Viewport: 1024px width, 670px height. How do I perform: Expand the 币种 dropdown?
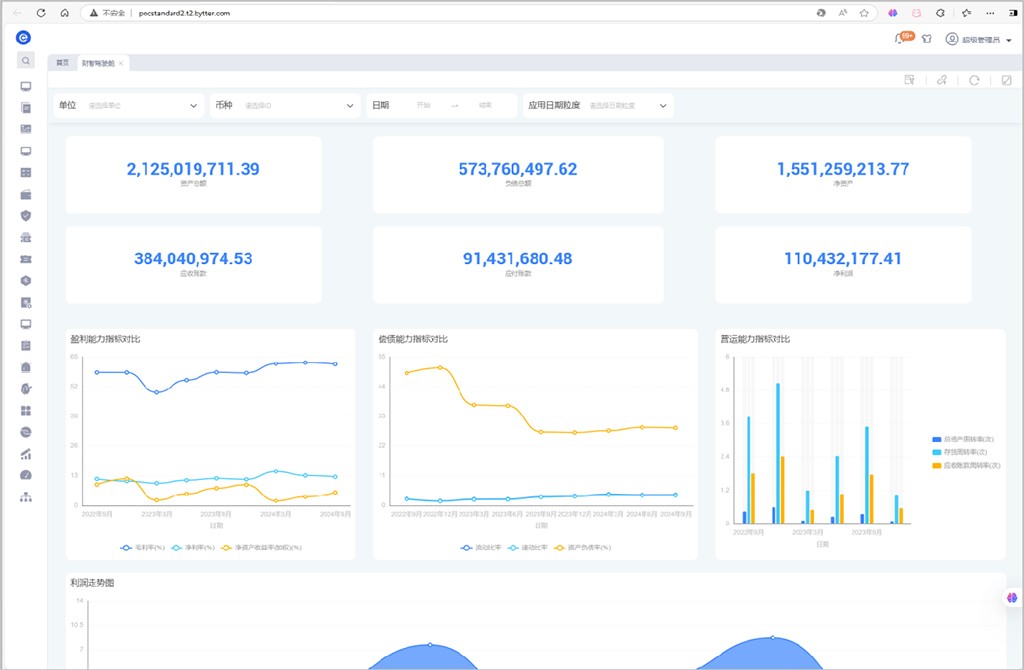click(x=285, y=105)
